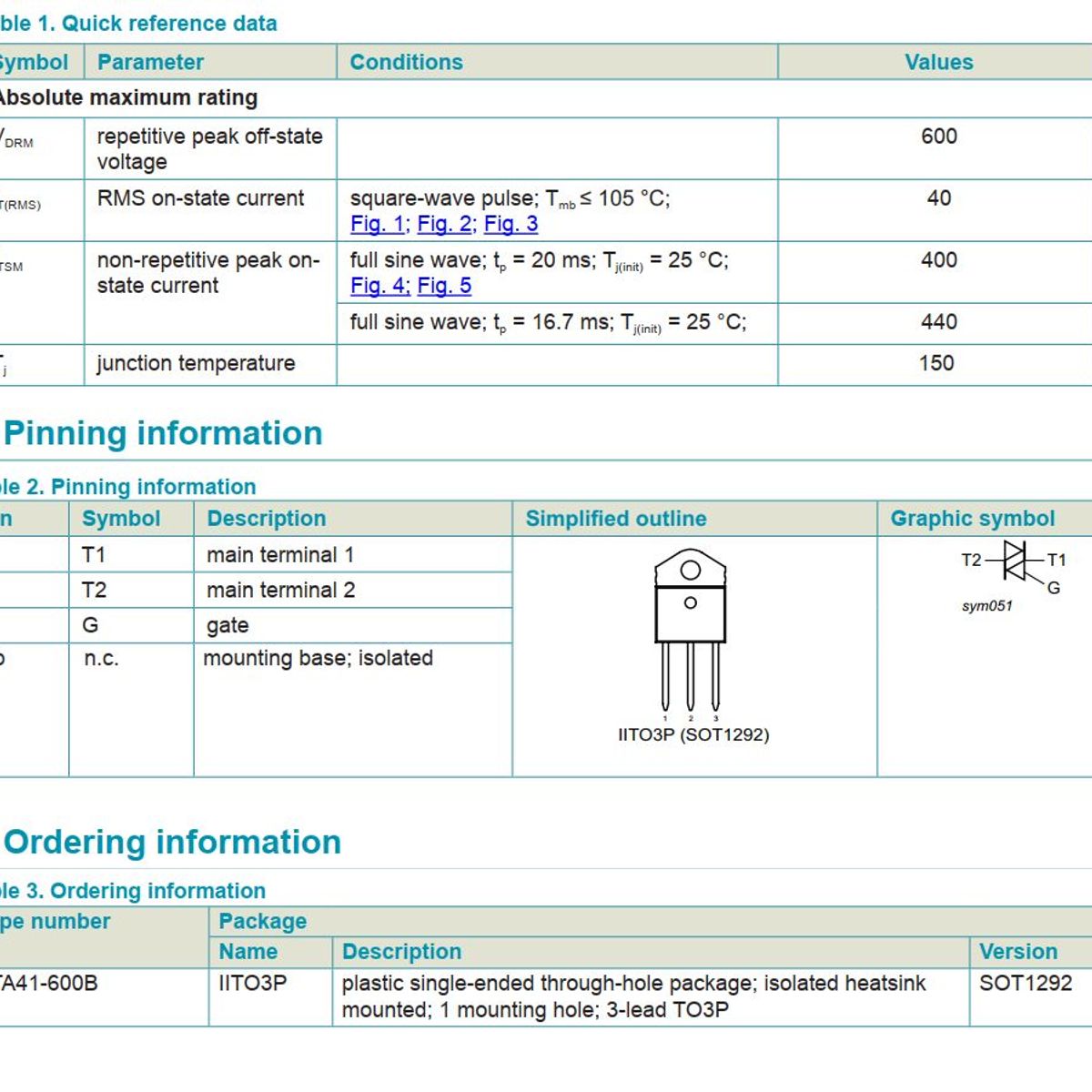Click the 600 value cell
Viewport: 1092px width, 1092px height.
pyautogui.click(x=938, y=136)
